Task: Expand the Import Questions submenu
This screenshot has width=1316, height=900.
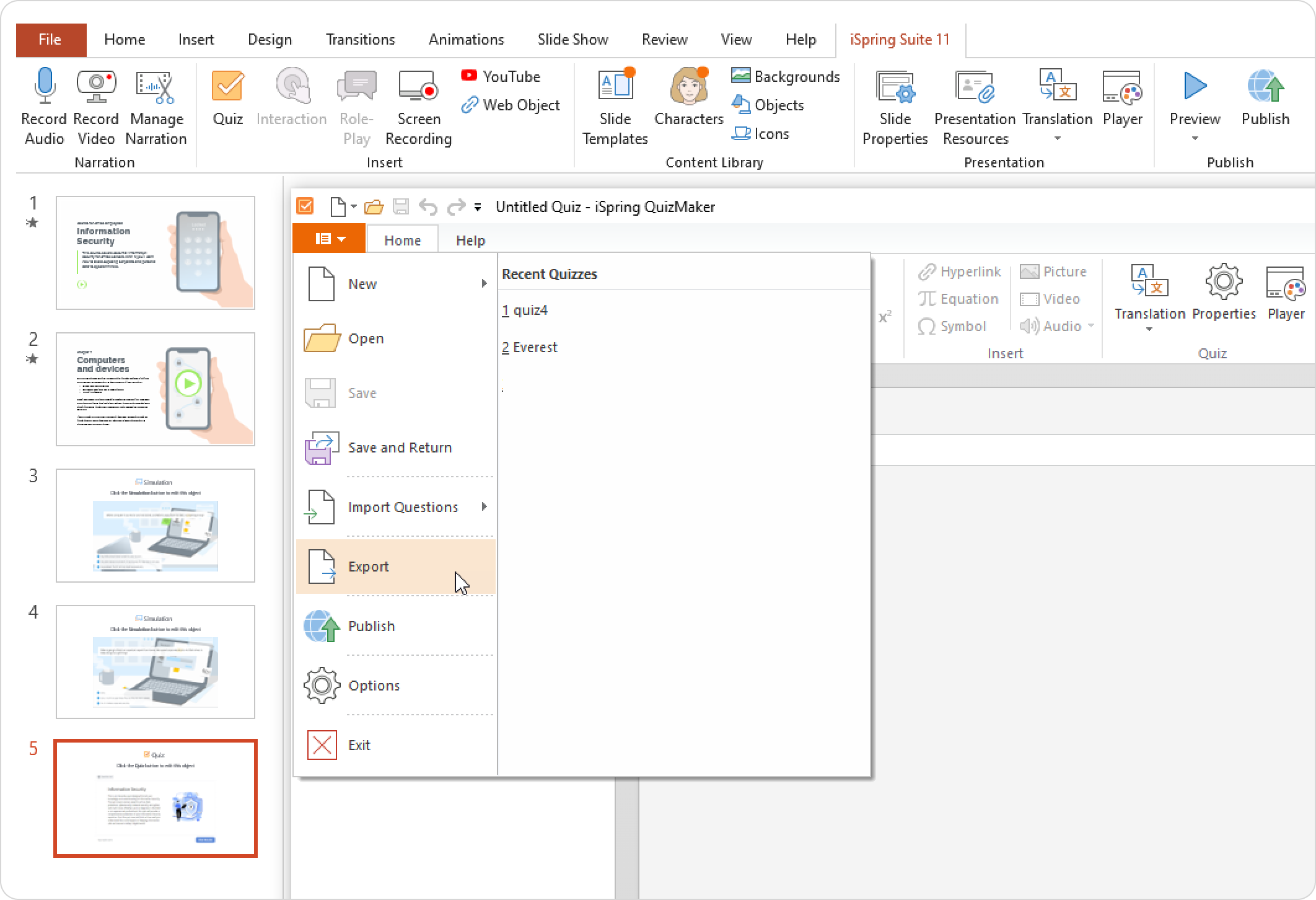Action: click(x=484, y=506)
